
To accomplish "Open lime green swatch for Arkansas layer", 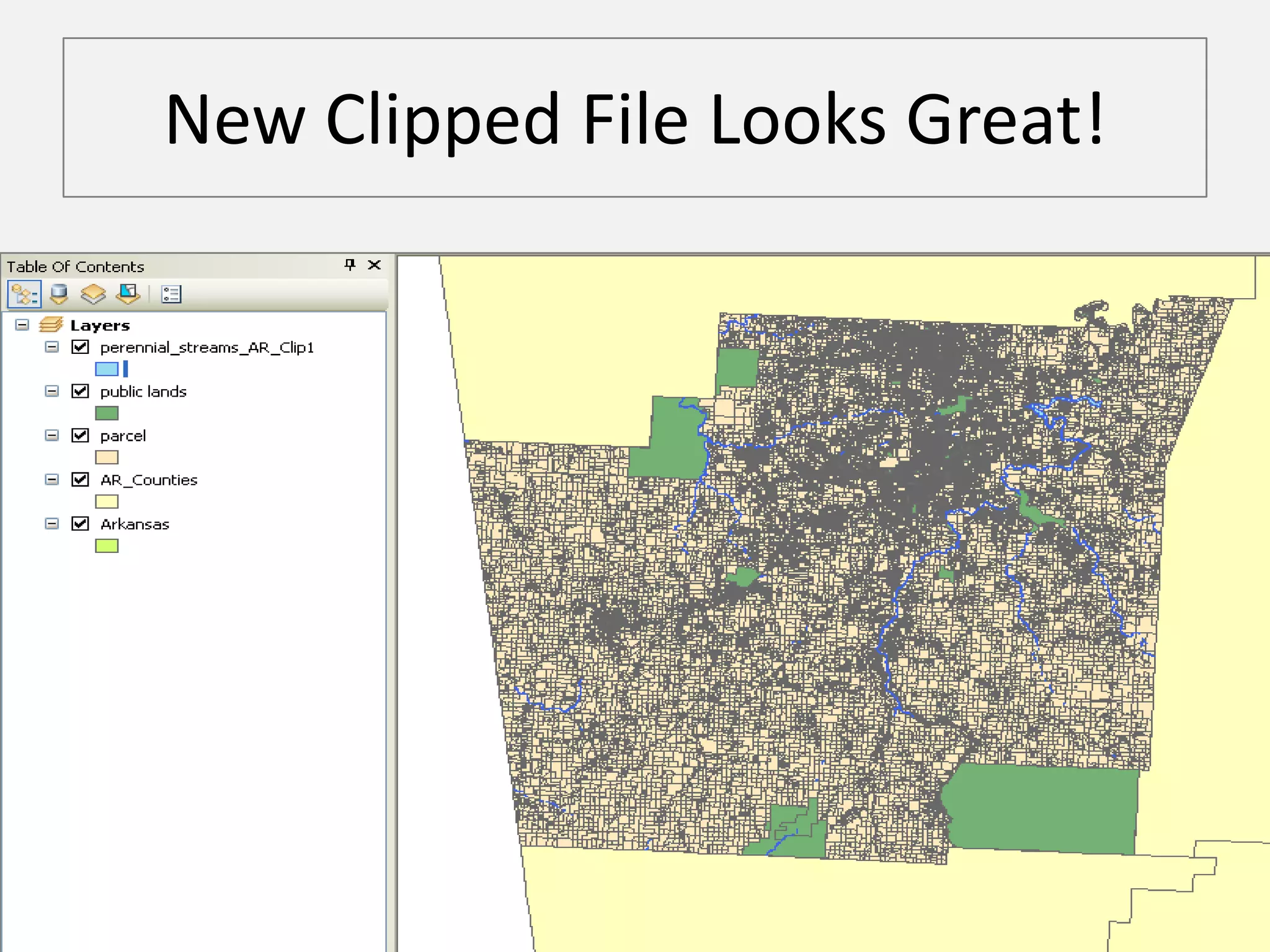I will [107, 545].
